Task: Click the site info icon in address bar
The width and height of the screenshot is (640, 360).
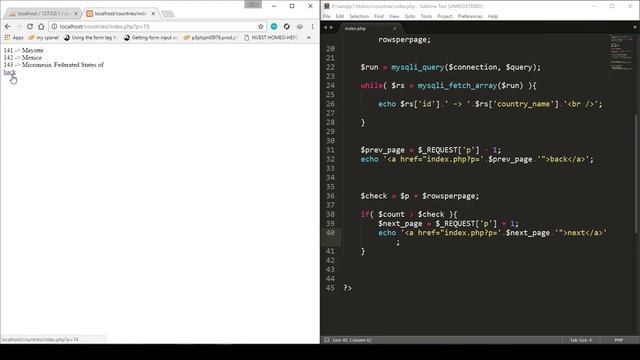Action: tap(54, 27)
